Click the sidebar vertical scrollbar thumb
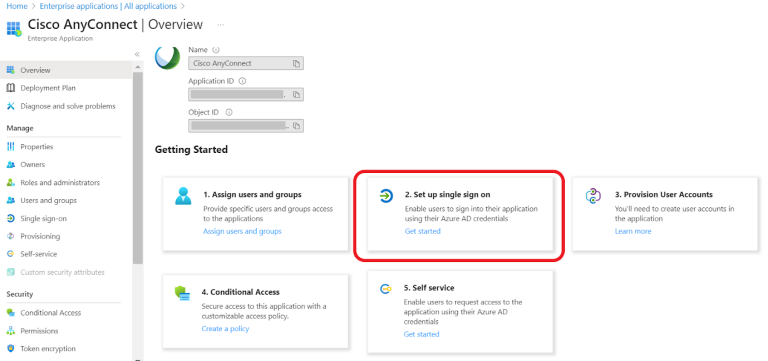768x361 pixels. pos(138,168)
